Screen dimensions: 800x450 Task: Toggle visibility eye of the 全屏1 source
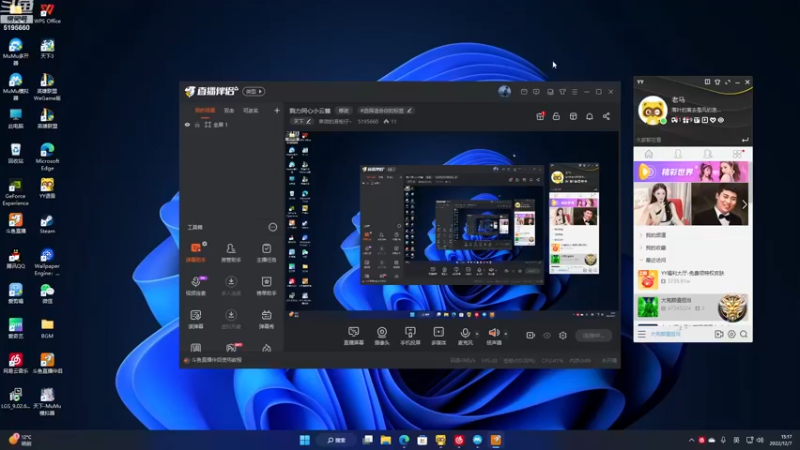[187, 124]
